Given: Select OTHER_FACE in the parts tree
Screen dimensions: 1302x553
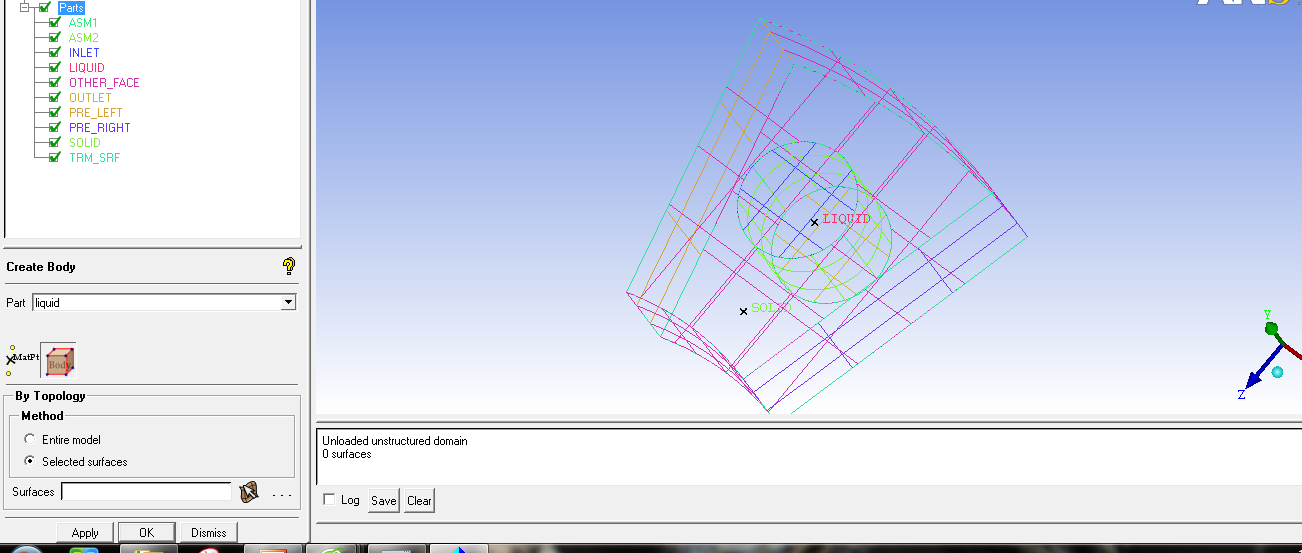Looking at the screenshot, I should click(104, 83).
